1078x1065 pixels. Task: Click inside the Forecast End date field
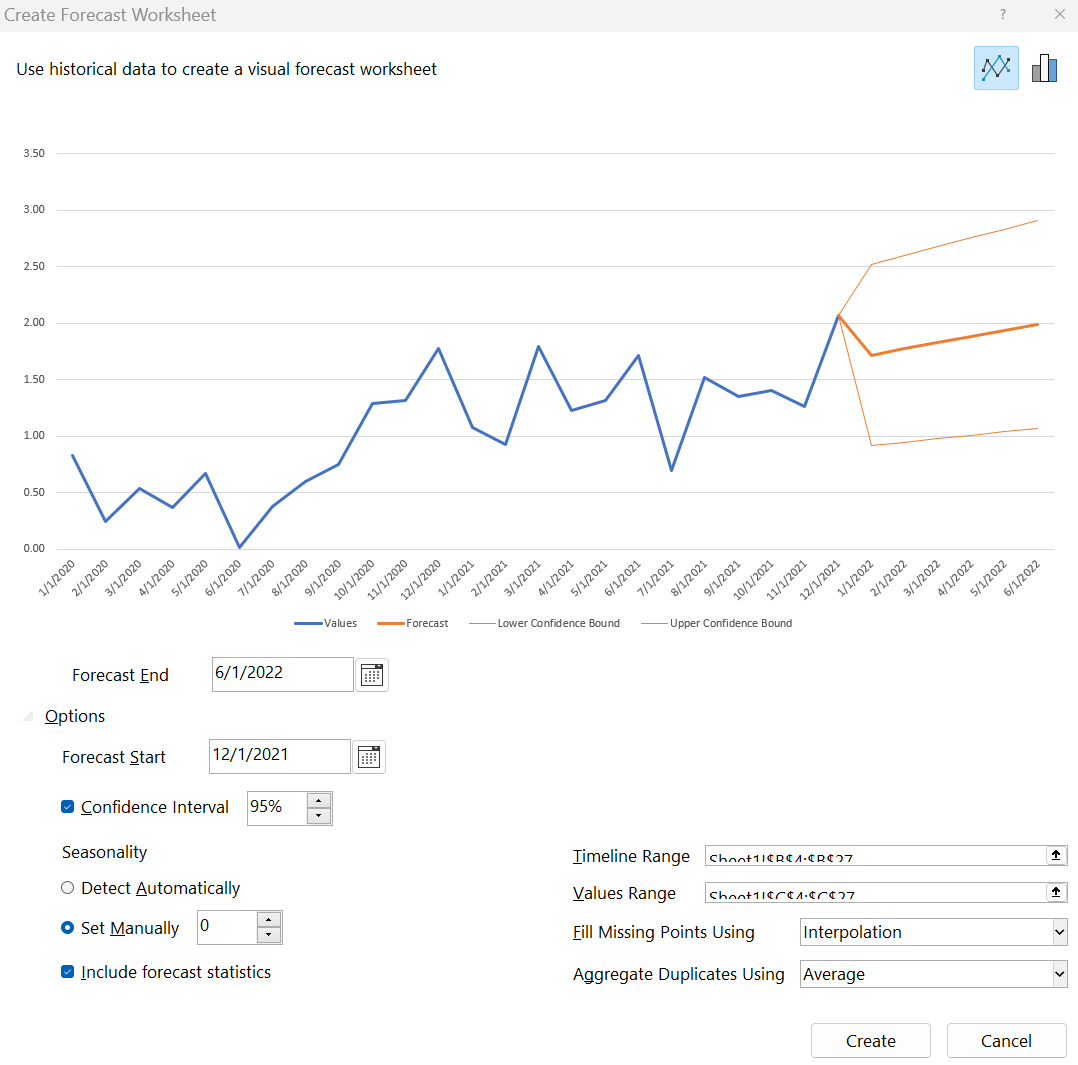click(280, 674)
